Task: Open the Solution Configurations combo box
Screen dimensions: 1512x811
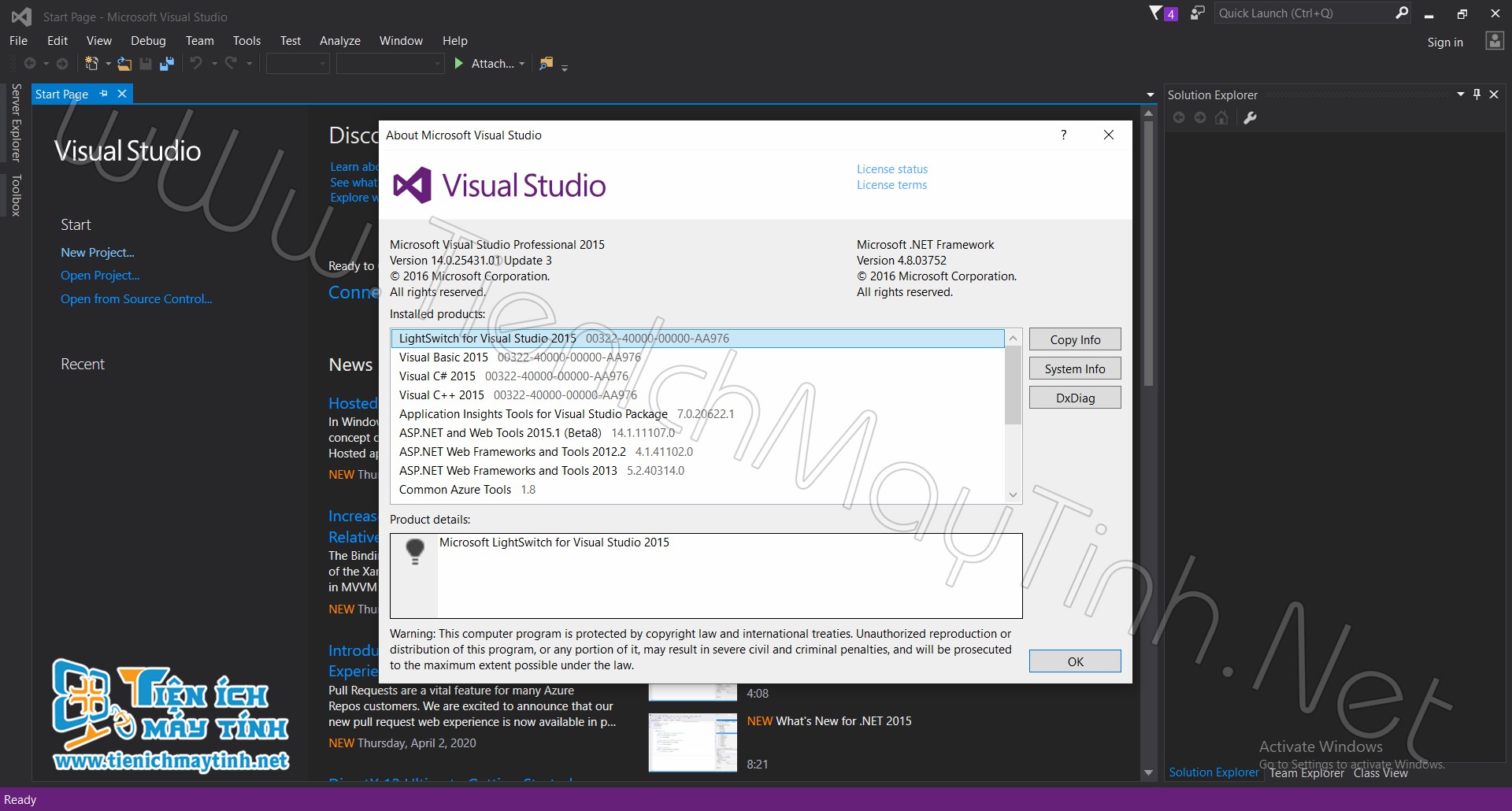Action: (x=298, y=64)
